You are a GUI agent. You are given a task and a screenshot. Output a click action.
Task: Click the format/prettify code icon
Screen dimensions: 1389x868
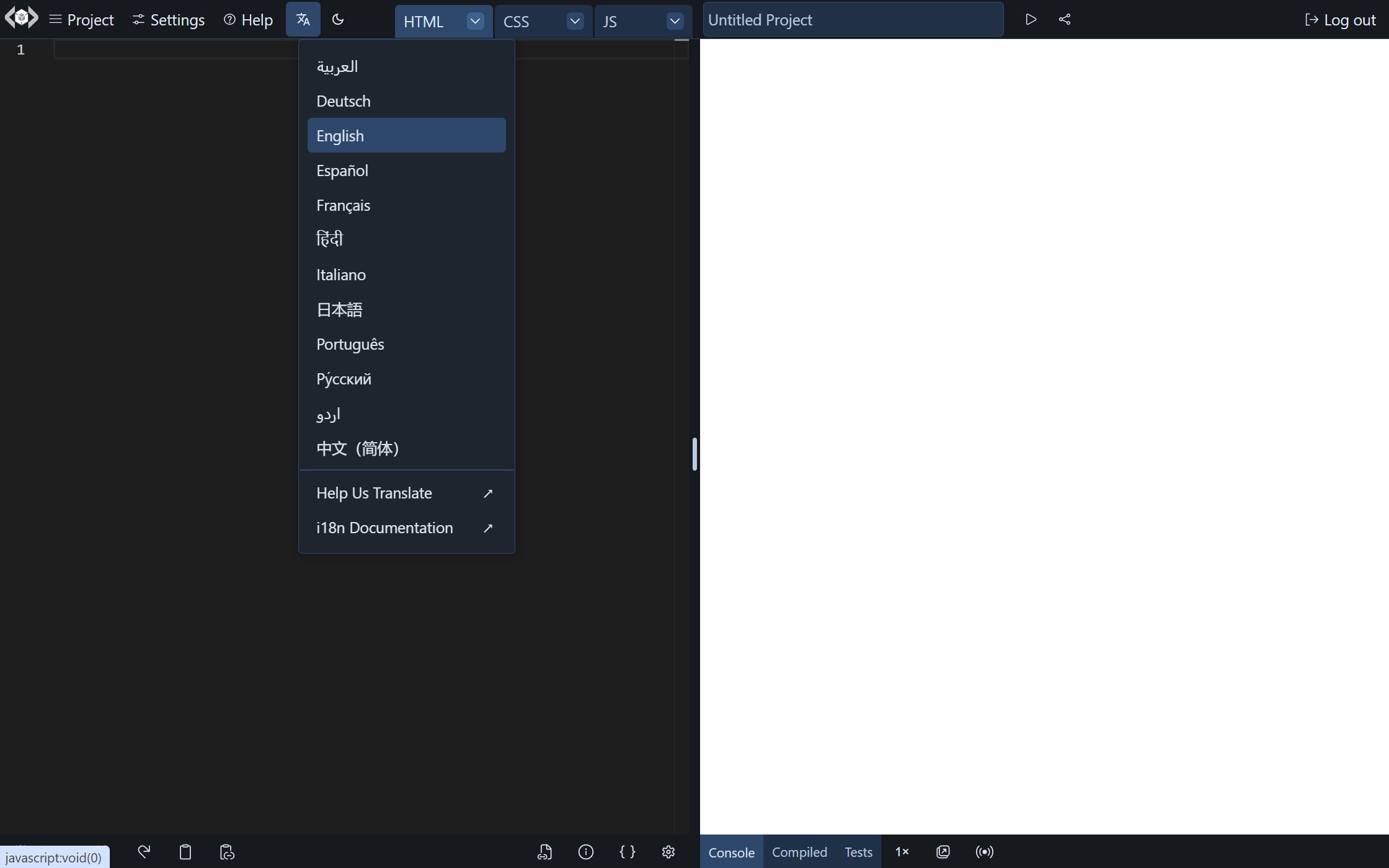[627, 851]
